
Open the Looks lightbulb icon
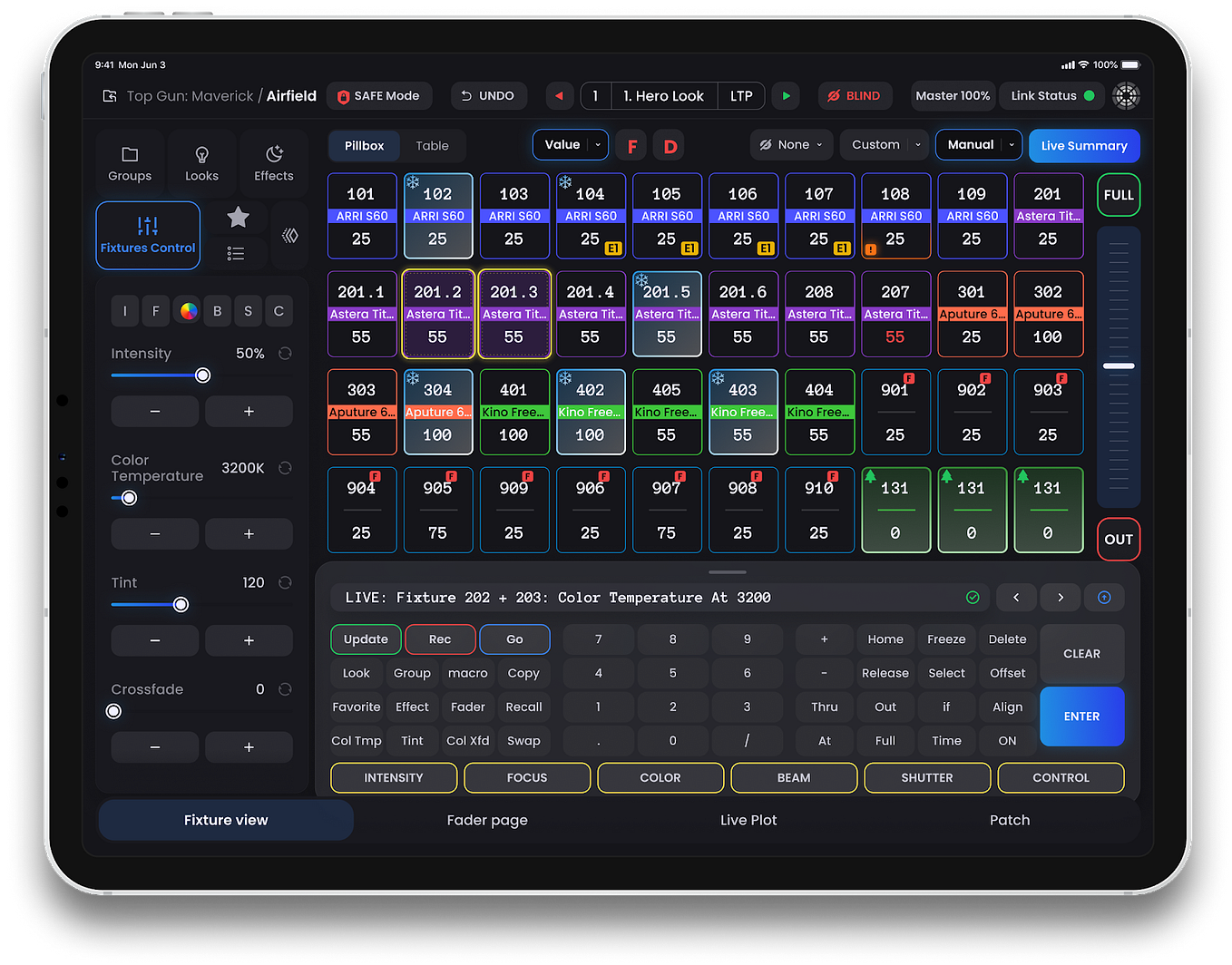[201, 155]
